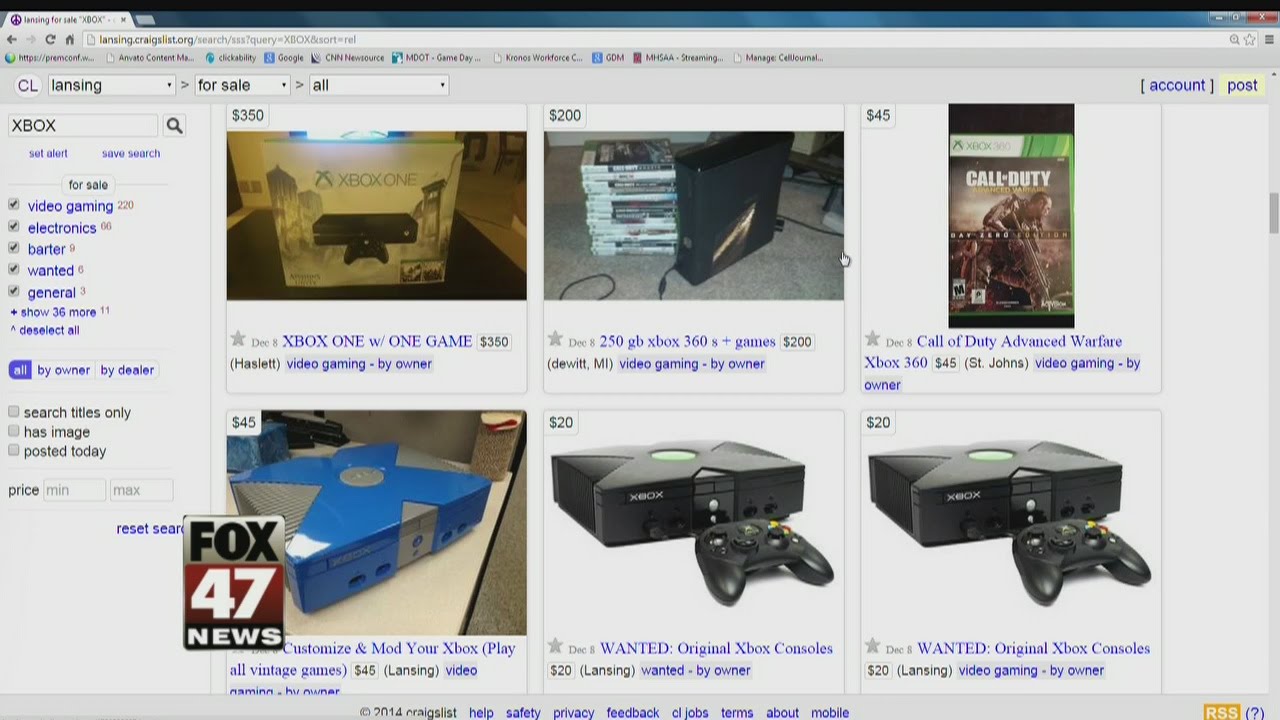Click the page vertical scrollbar thumb
Screen dimensions: 1280x720
[x=1274, y=213]
